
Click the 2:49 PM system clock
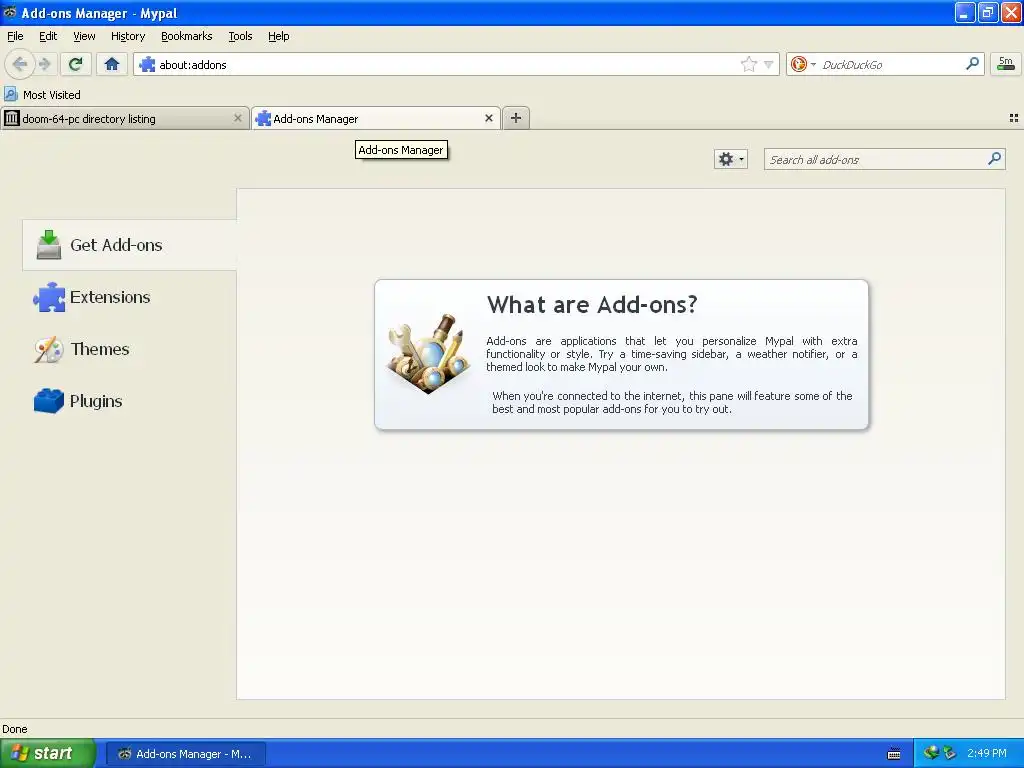click(987, 753)
